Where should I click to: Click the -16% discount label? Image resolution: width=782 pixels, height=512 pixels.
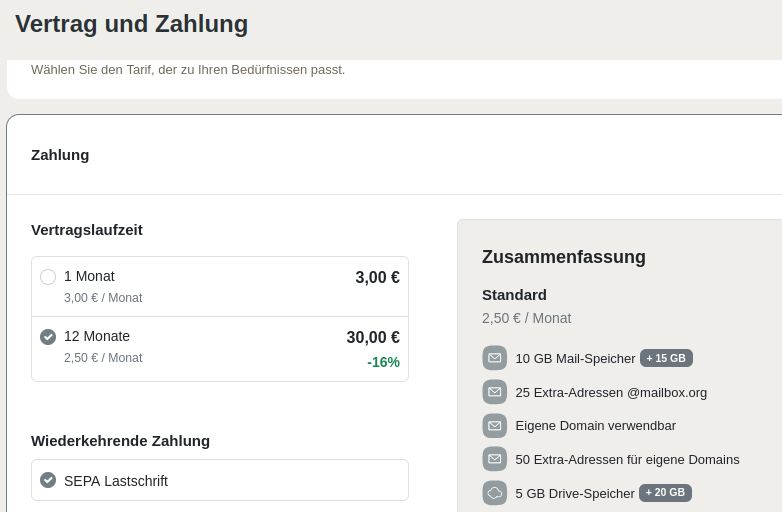click(383, 362)
